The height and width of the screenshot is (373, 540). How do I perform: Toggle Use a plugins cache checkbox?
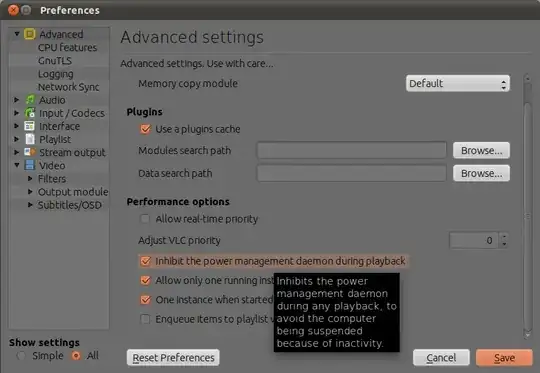pos(145,129)
